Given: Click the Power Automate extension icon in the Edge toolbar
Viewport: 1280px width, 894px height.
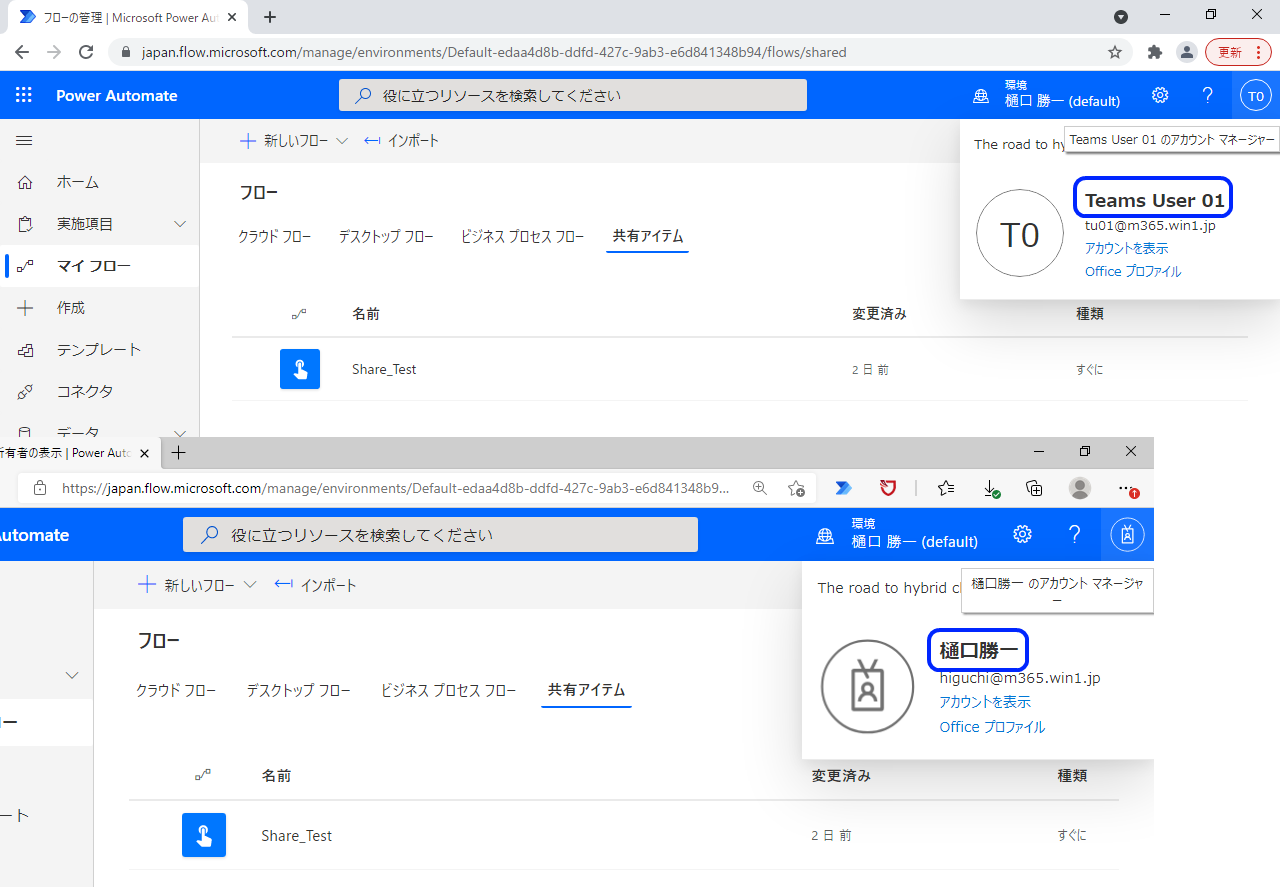Looking at the screenshot, I should (843, 488).
